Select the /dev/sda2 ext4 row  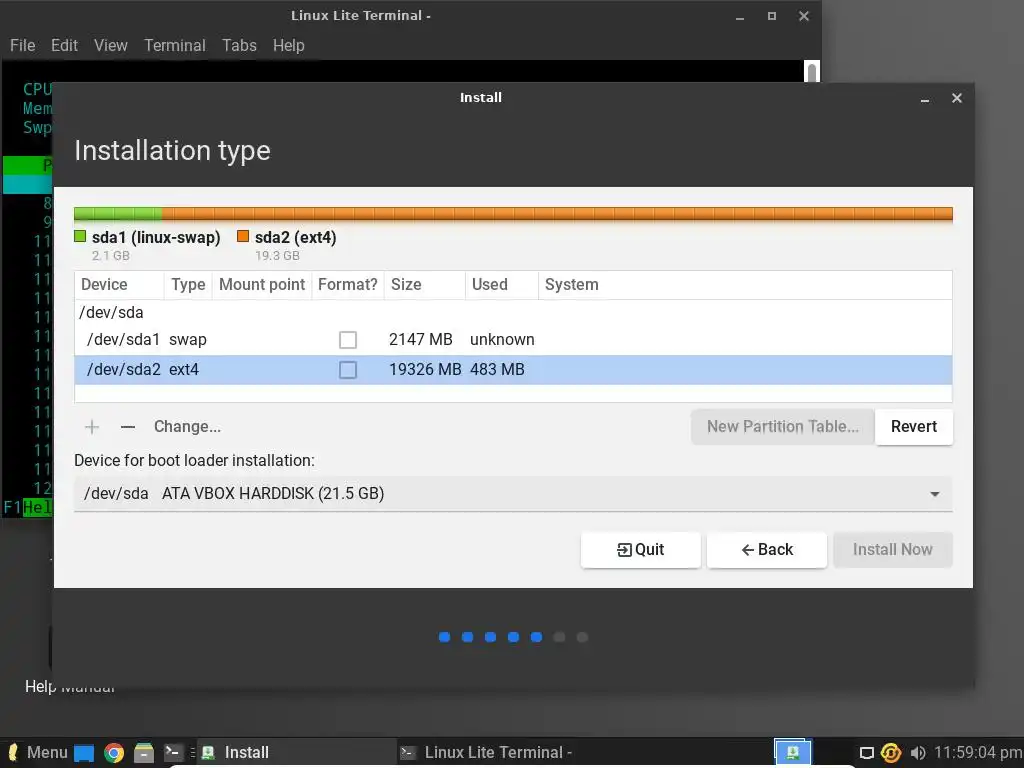tap(513, 370)
